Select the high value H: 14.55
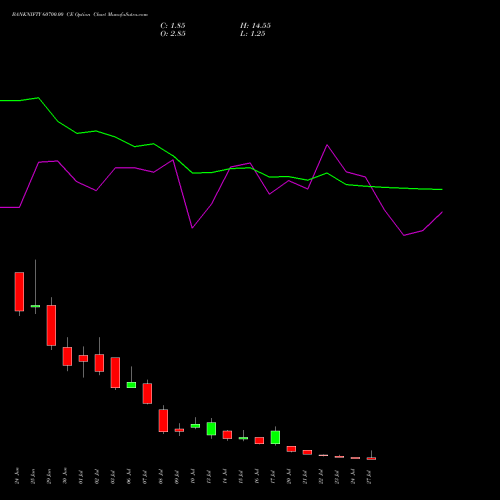Viewport: 500px width, 500px height. point(255,26)
